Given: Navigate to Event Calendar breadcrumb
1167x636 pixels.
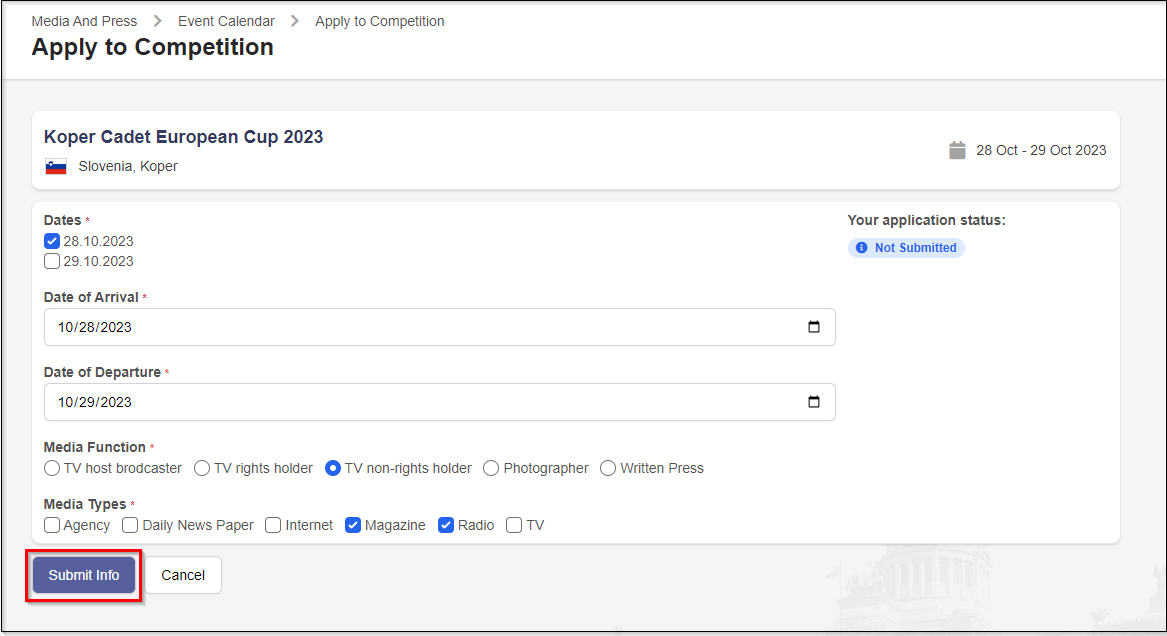Looking at the screenshot, I should (226, 21).
